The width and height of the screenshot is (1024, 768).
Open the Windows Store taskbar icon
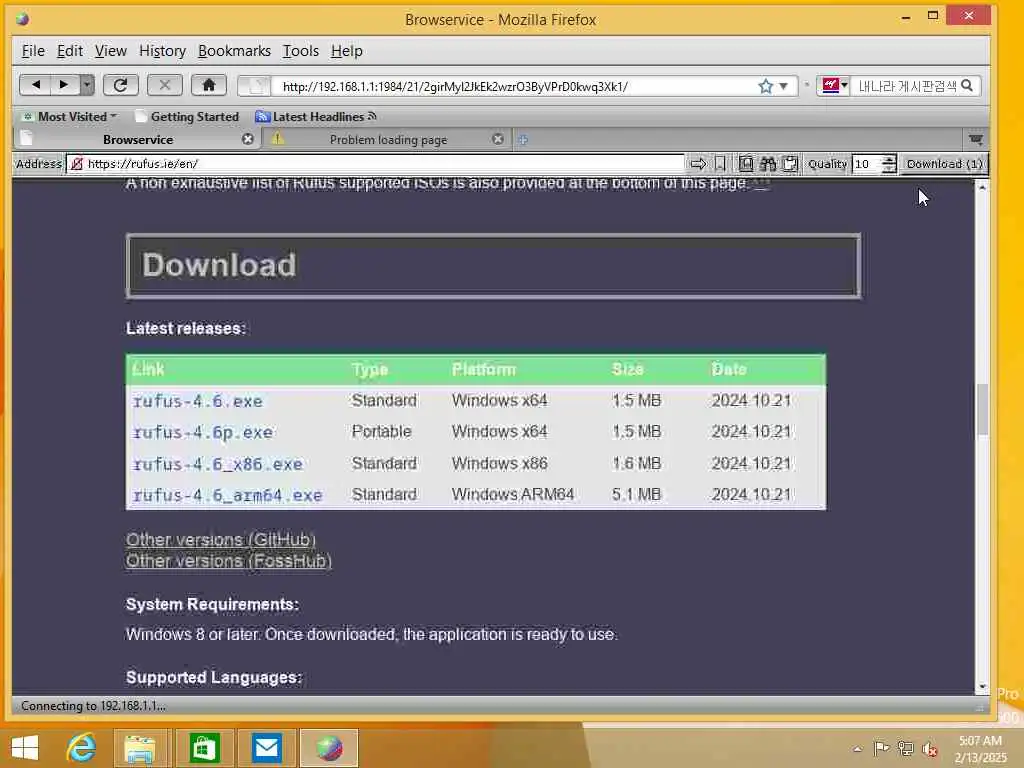click(204, 748)
